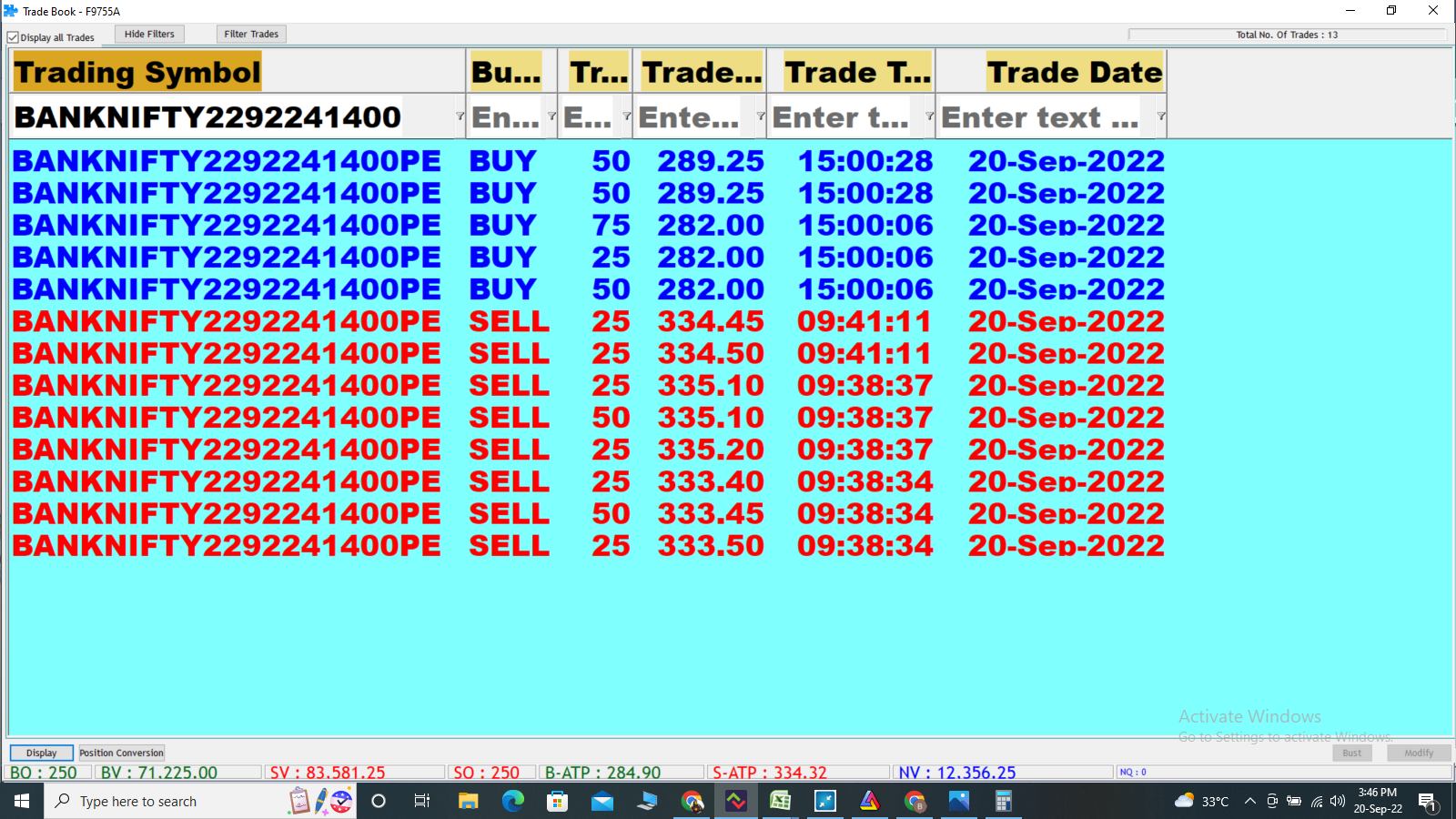Switch to the active trading app taskbar icon
This screenshot has width=1456, height=819.
point(736,801)
